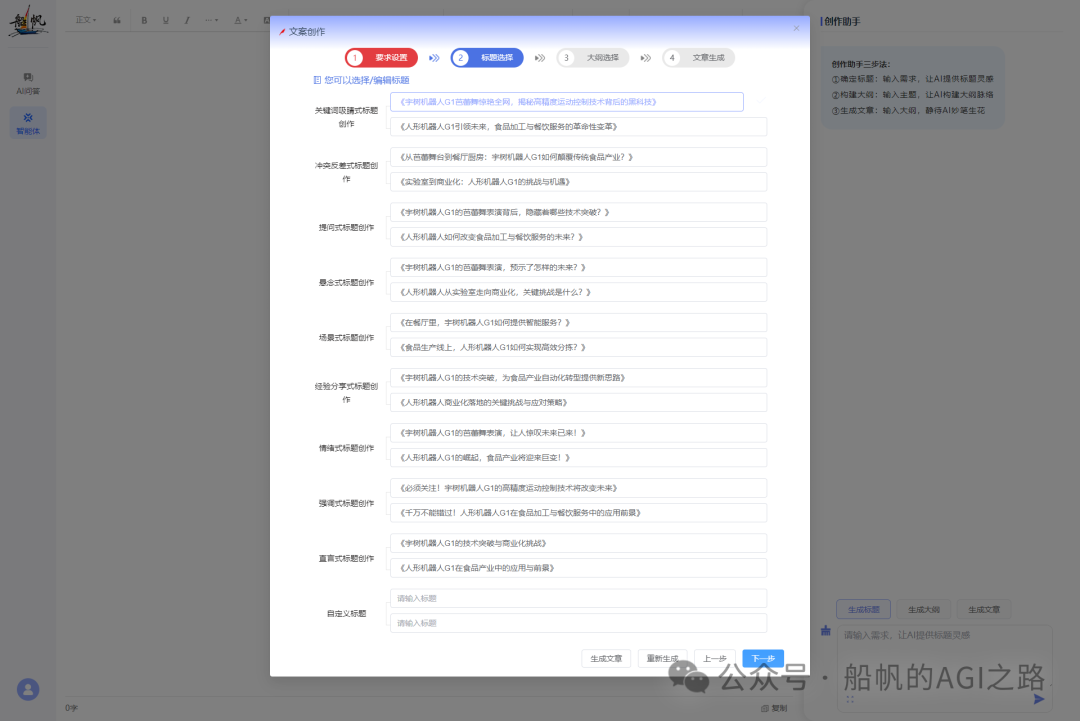Select title 《人形机器人G1在食品产业中的应用与前景》

click(x=579, y=568)
